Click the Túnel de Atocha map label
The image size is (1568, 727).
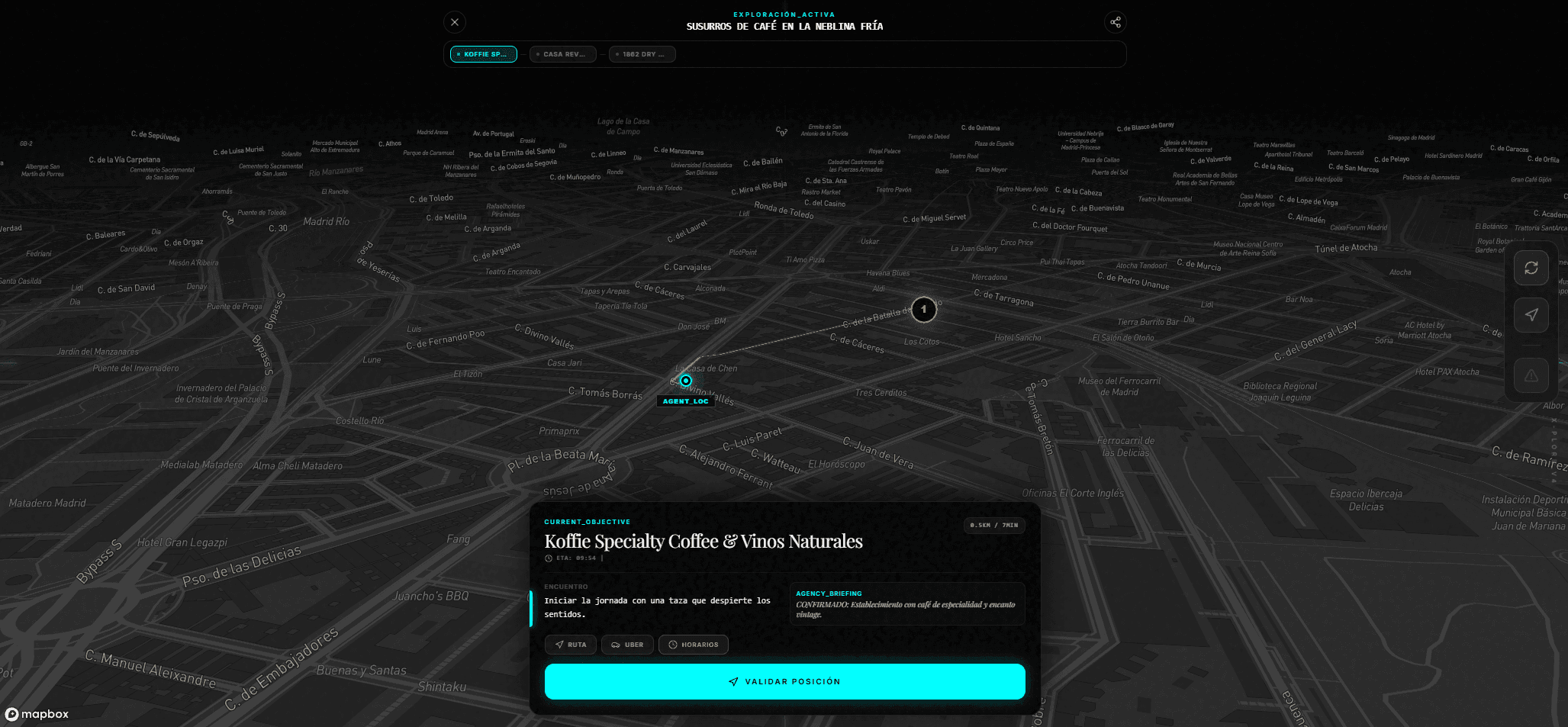point(1346,248)
